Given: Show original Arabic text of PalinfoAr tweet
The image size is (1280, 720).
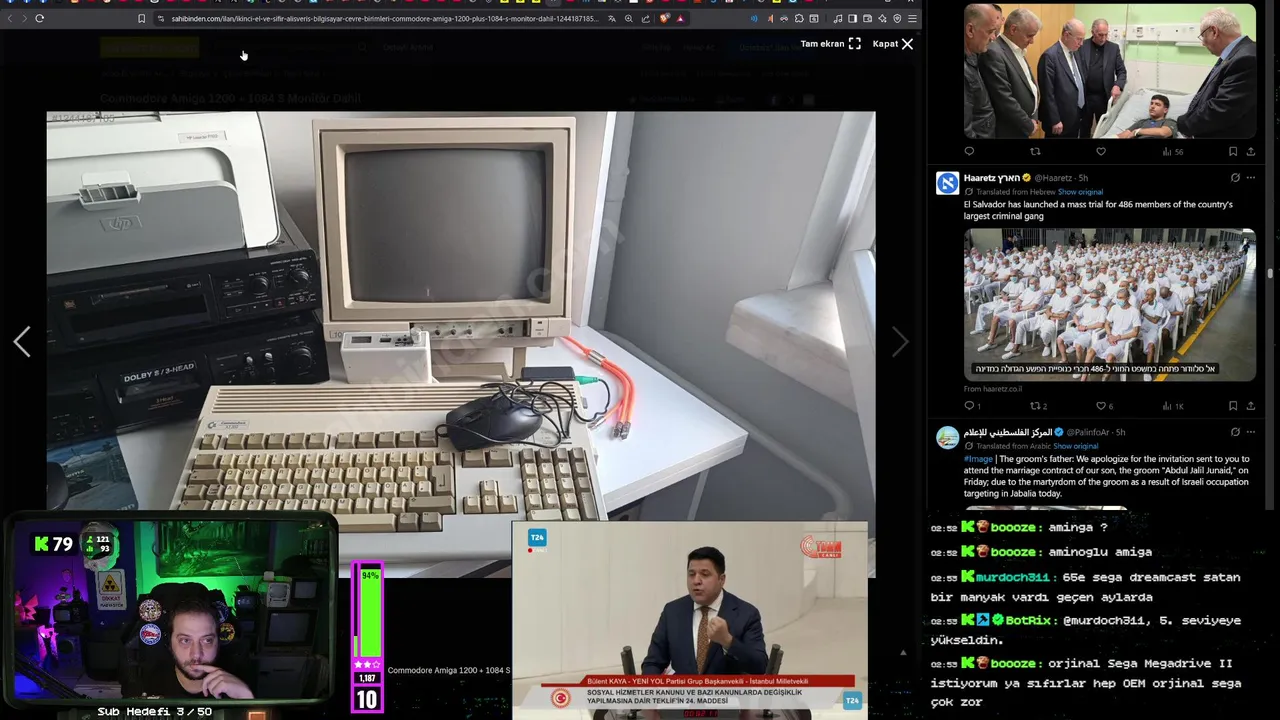Looking at the screenshot, I should pos(1076,446).
